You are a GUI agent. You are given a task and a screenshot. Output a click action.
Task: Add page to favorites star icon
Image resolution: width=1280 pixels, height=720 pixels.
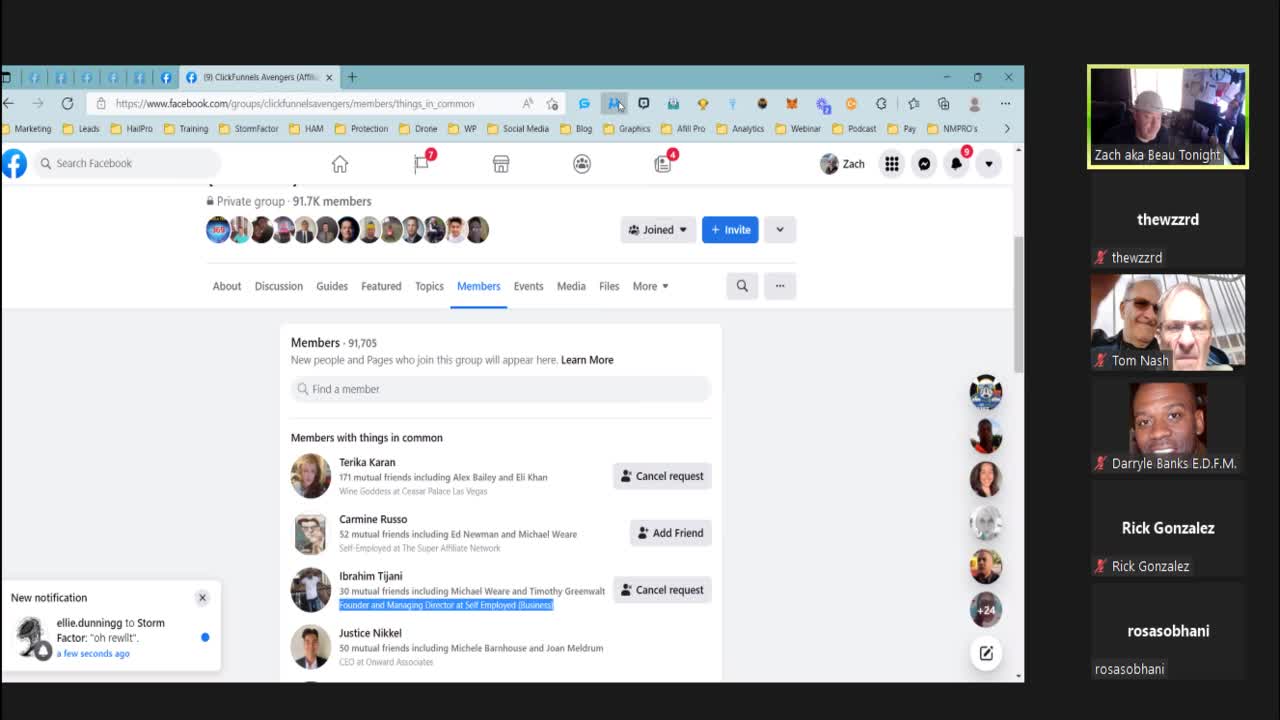click(x=552, y=104)
